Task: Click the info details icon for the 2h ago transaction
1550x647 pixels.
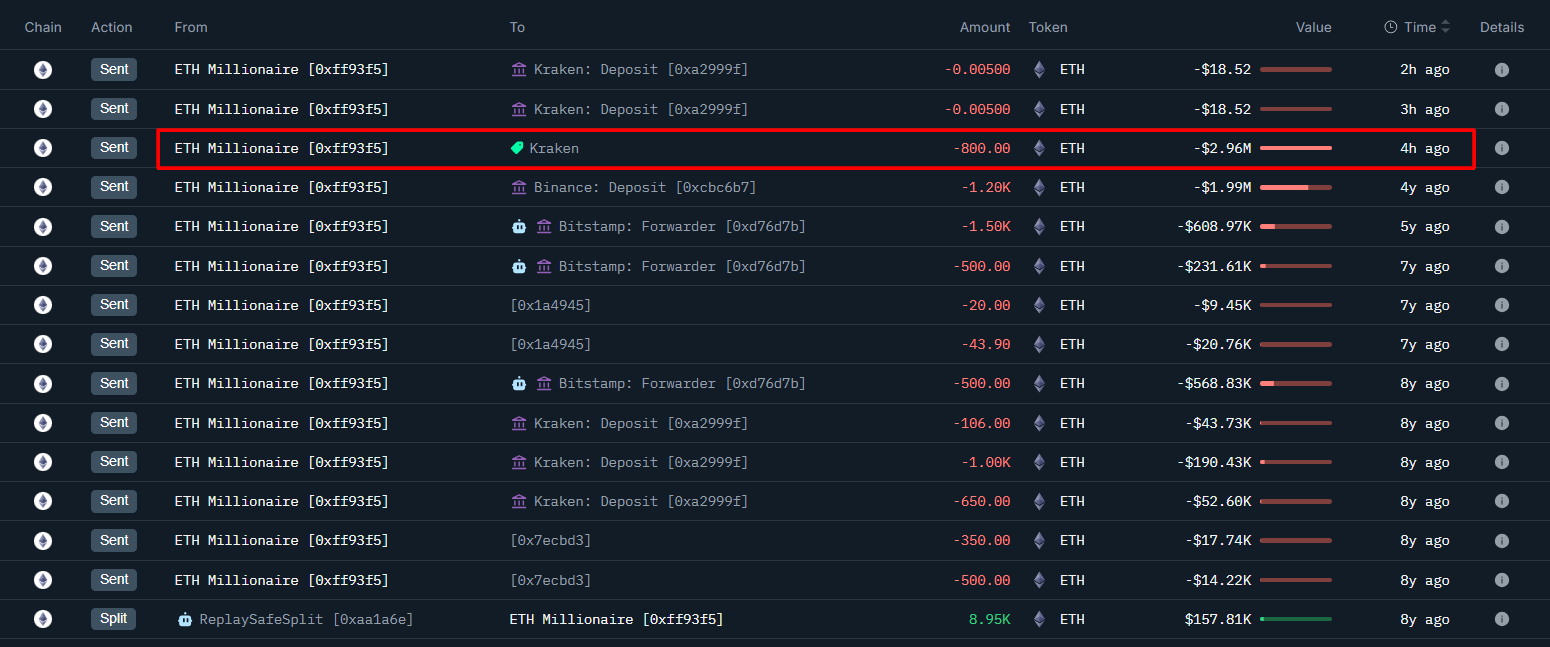Action: [1501, 70]
